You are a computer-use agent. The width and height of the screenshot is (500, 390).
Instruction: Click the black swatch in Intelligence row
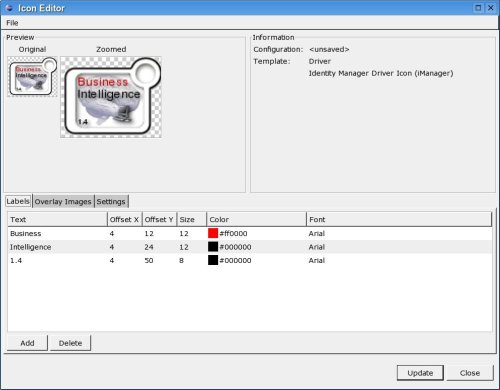pos(213,247)
